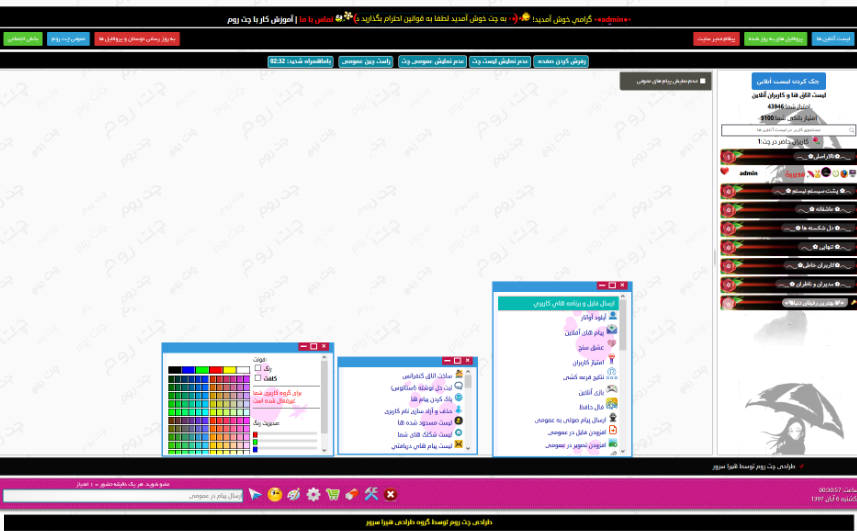This screenshot has width=857, height=531.
Task: Click the red color management slider
Action: (285, 434)
